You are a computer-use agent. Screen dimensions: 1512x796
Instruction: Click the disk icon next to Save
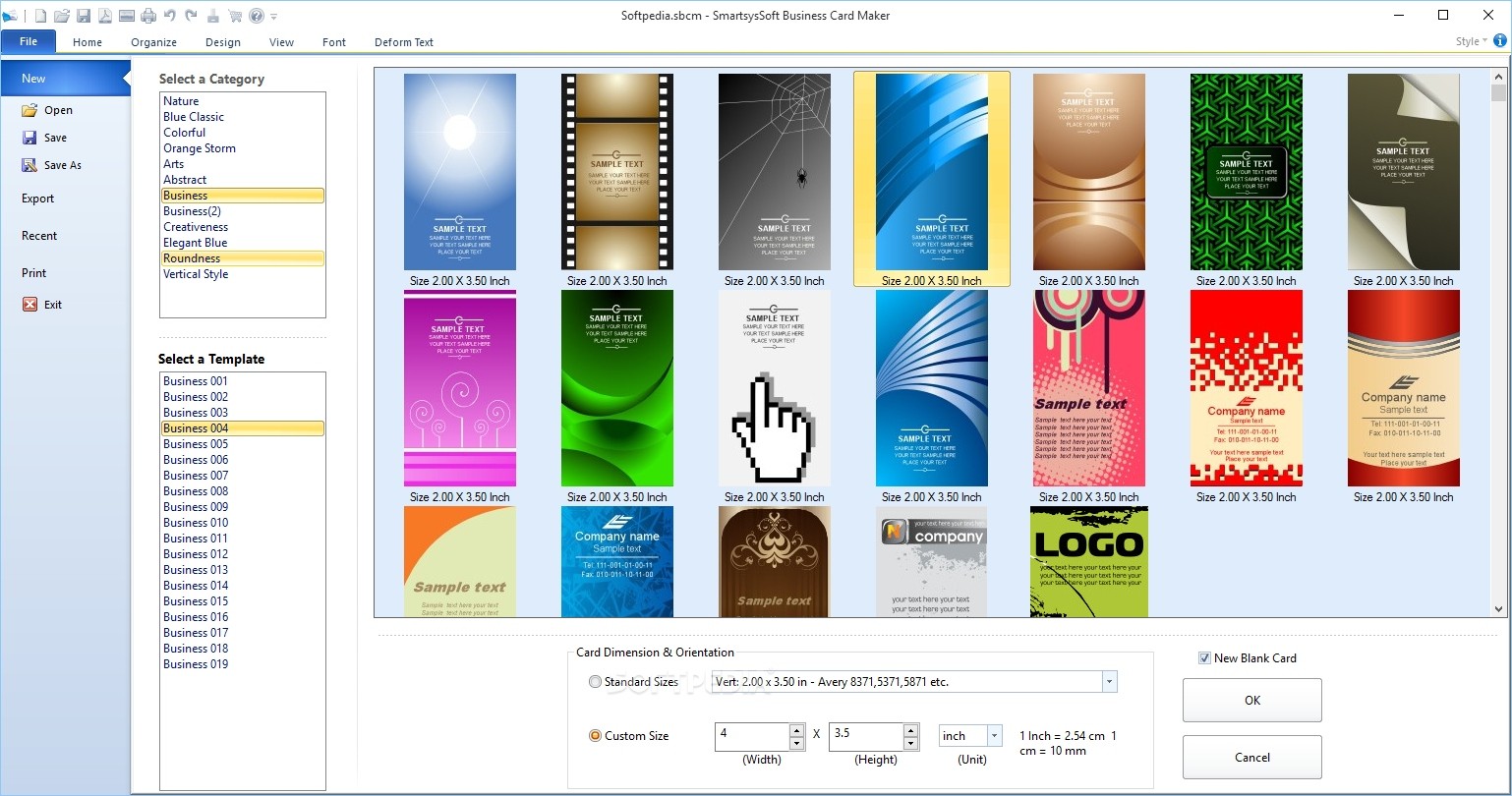coord(29,138)
